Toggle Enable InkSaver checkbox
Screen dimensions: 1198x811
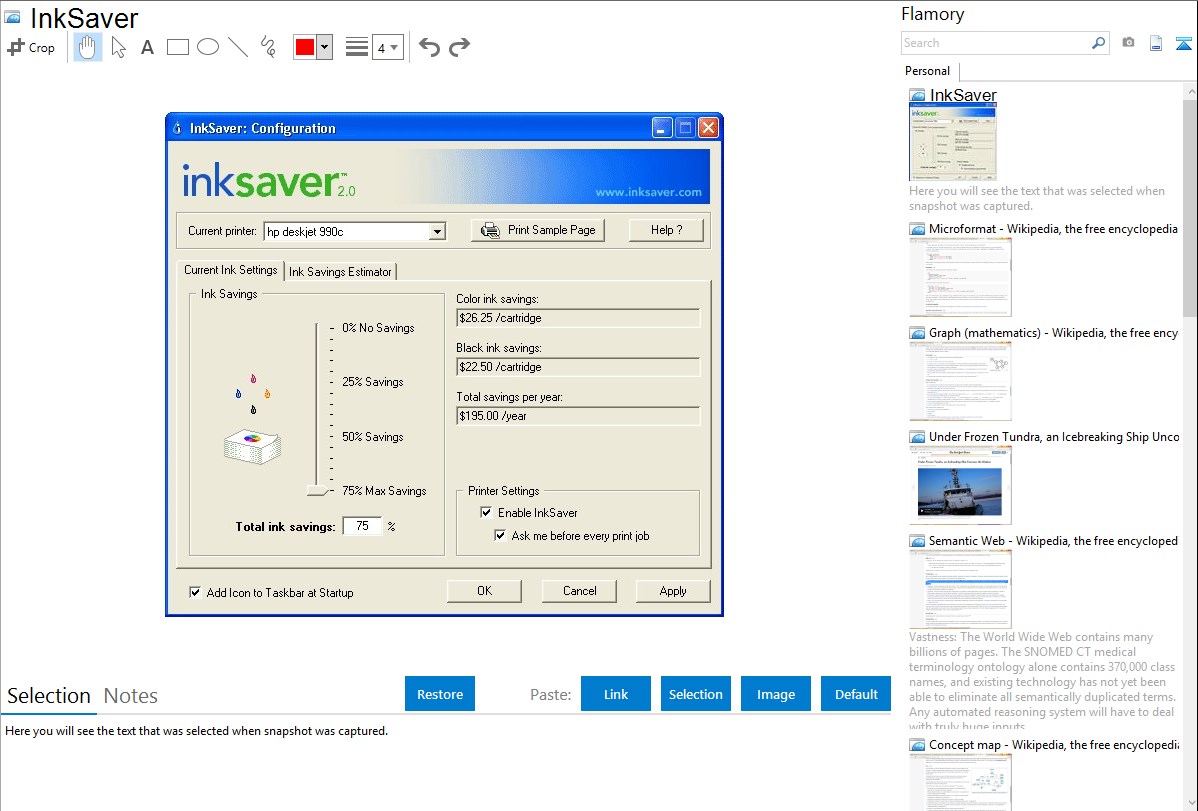coord(486,512)
